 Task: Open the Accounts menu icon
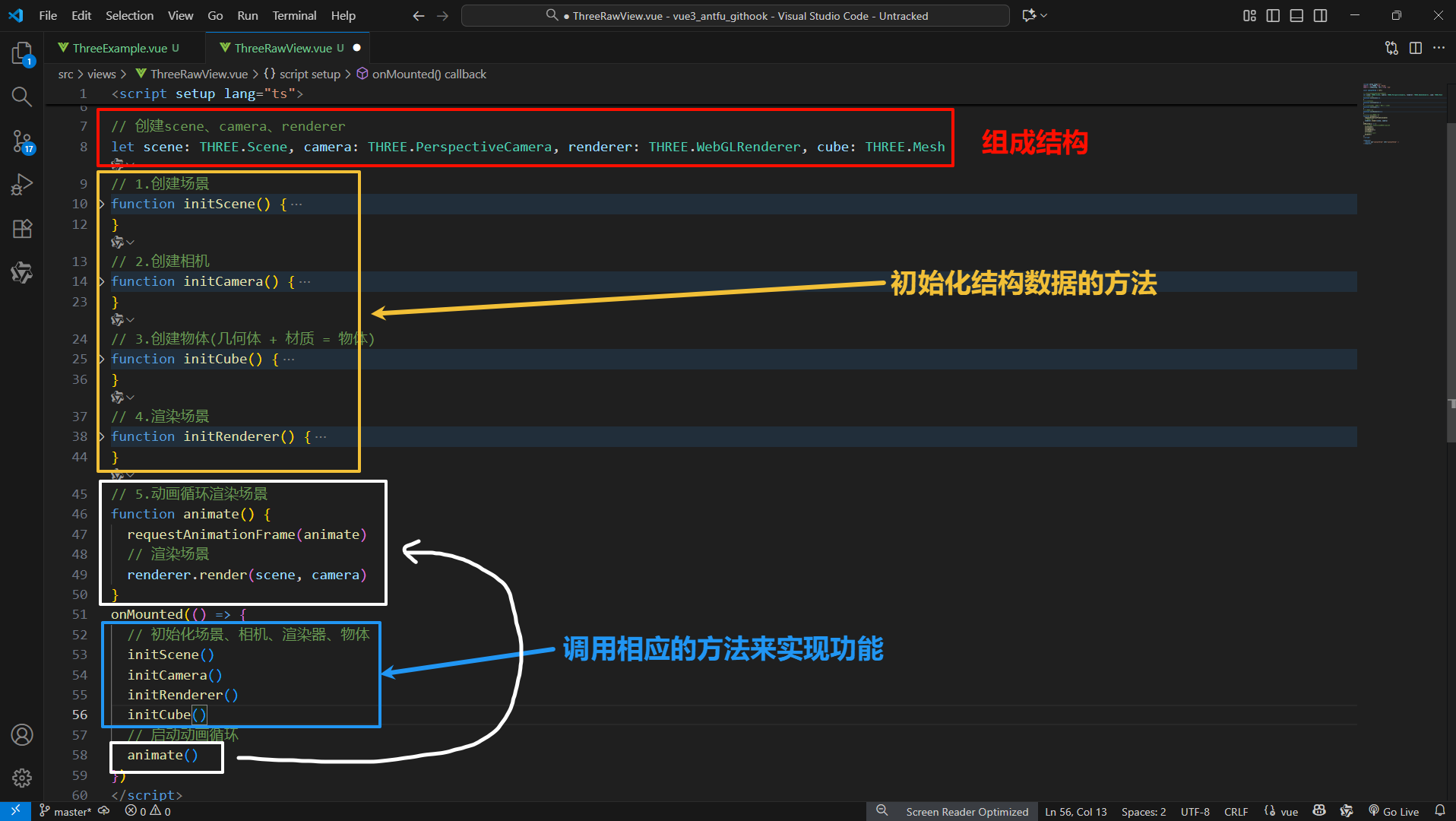coord(22,734)
